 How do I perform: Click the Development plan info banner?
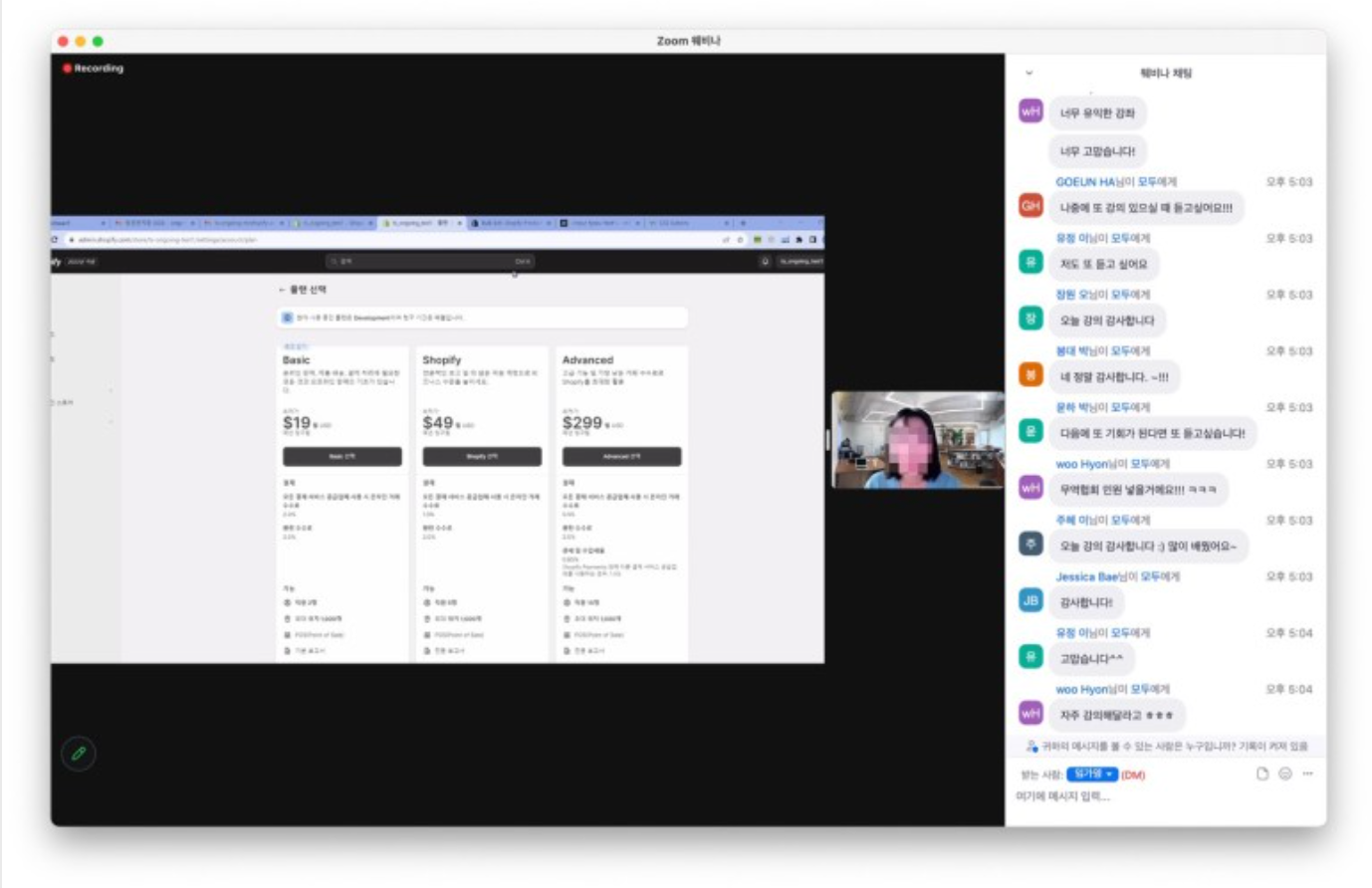(482, 318)
